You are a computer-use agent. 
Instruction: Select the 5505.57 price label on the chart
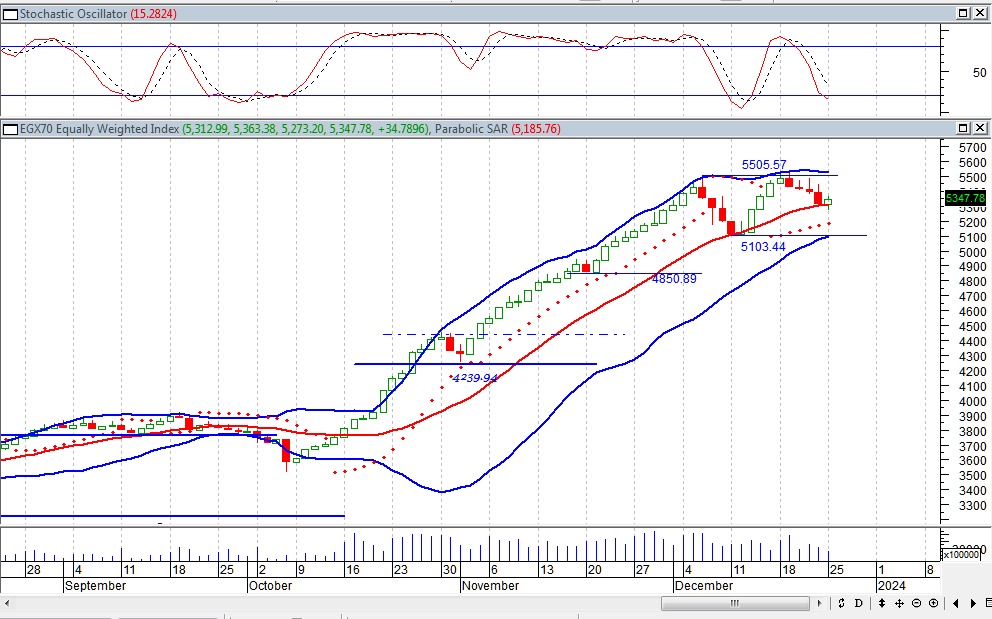(763, 165)
